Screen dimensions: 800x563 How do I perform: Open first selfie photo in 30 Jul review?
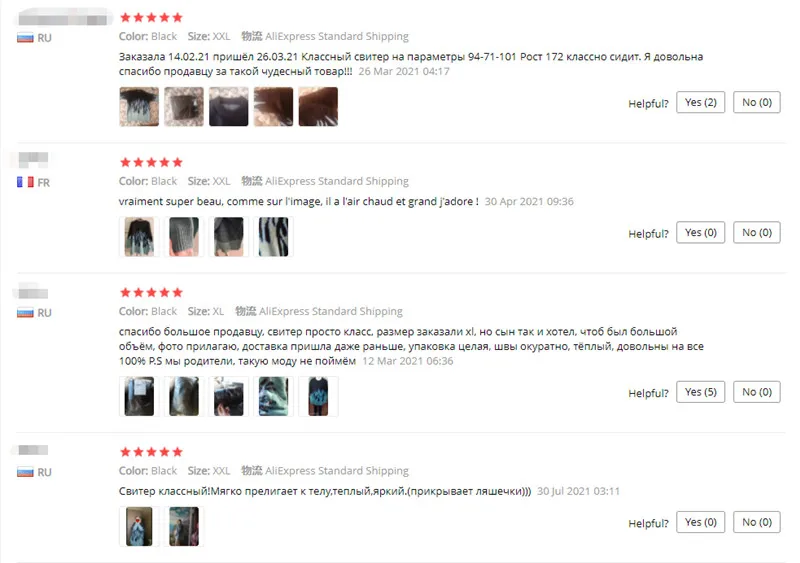coord(139,527)
